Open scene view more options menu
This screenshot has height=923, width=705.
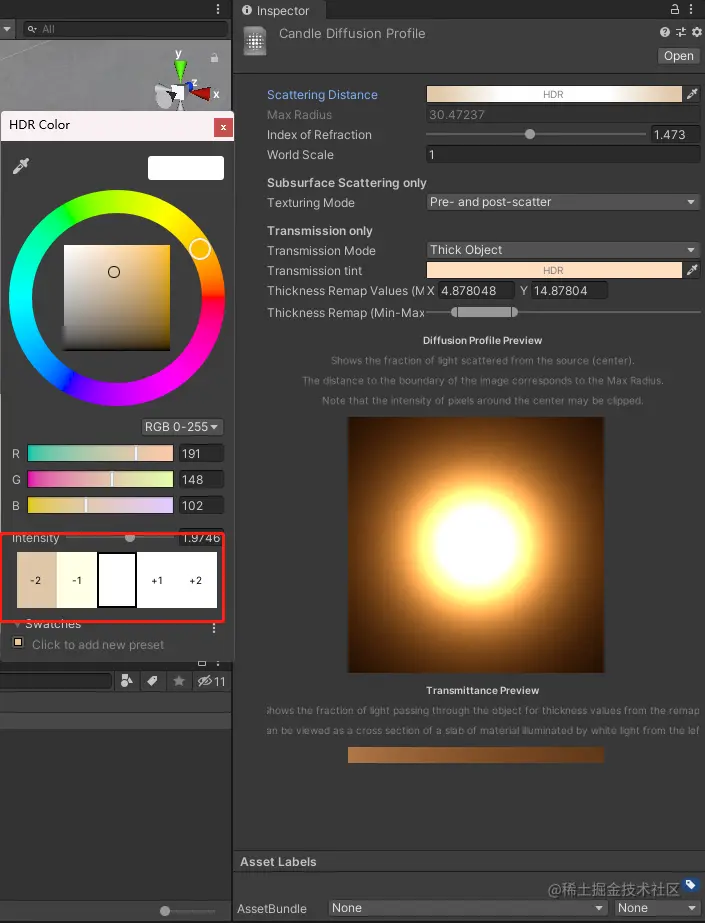(218, 9)
